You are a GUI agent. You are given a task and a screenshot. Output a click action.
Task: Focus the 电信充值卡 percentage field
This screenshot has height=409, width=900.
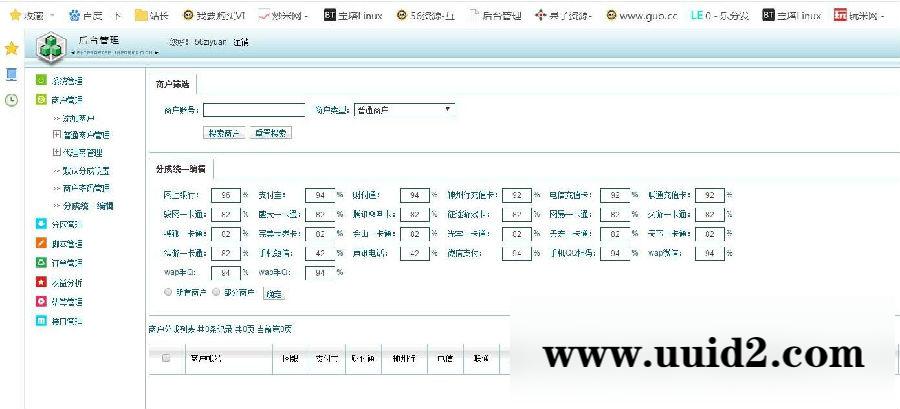tap(615, 196)
